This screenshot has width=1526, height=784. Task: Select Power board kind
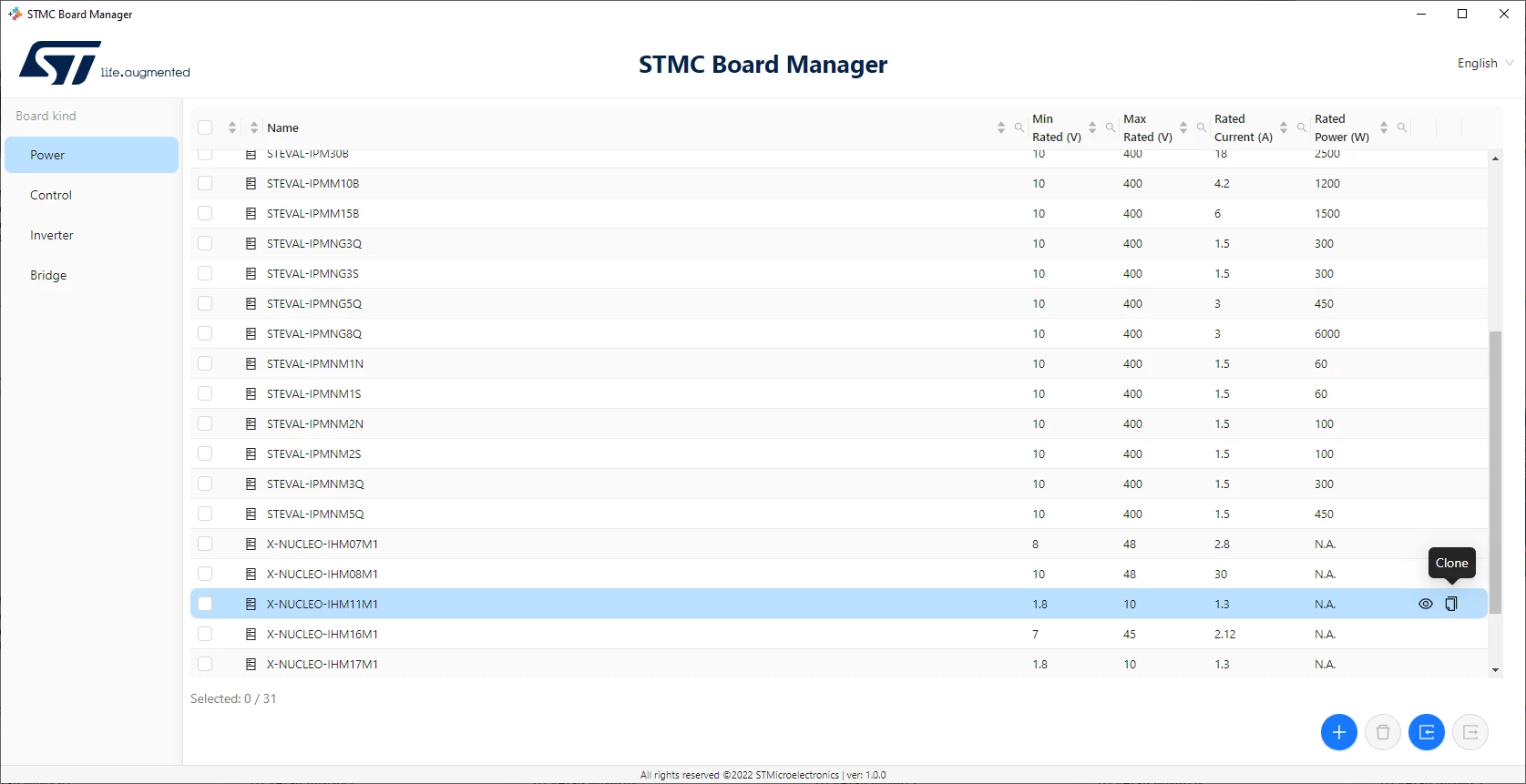(x=91, y=155)
